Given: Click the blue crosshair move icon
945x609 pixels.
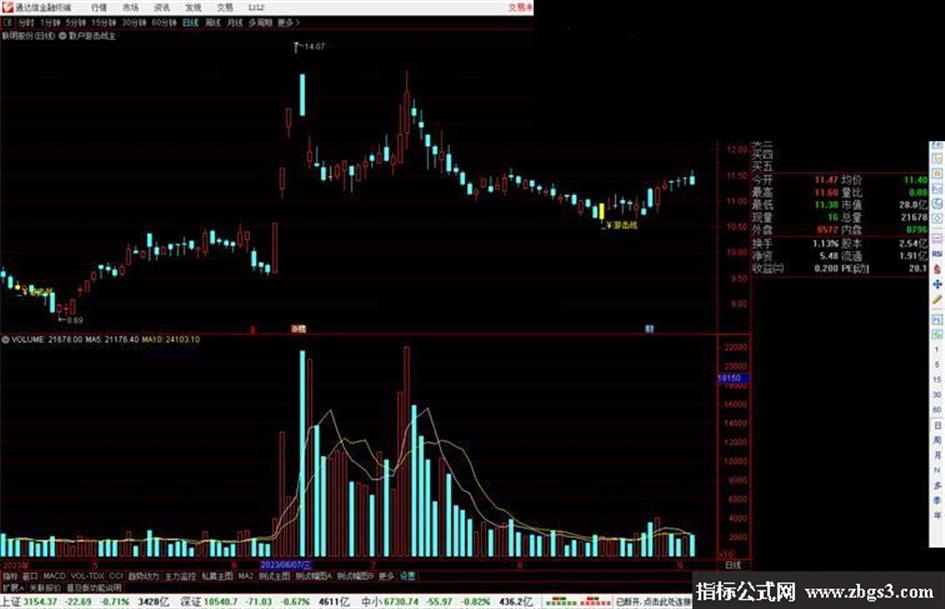Looking at the screenshot, I should (937, 284).
